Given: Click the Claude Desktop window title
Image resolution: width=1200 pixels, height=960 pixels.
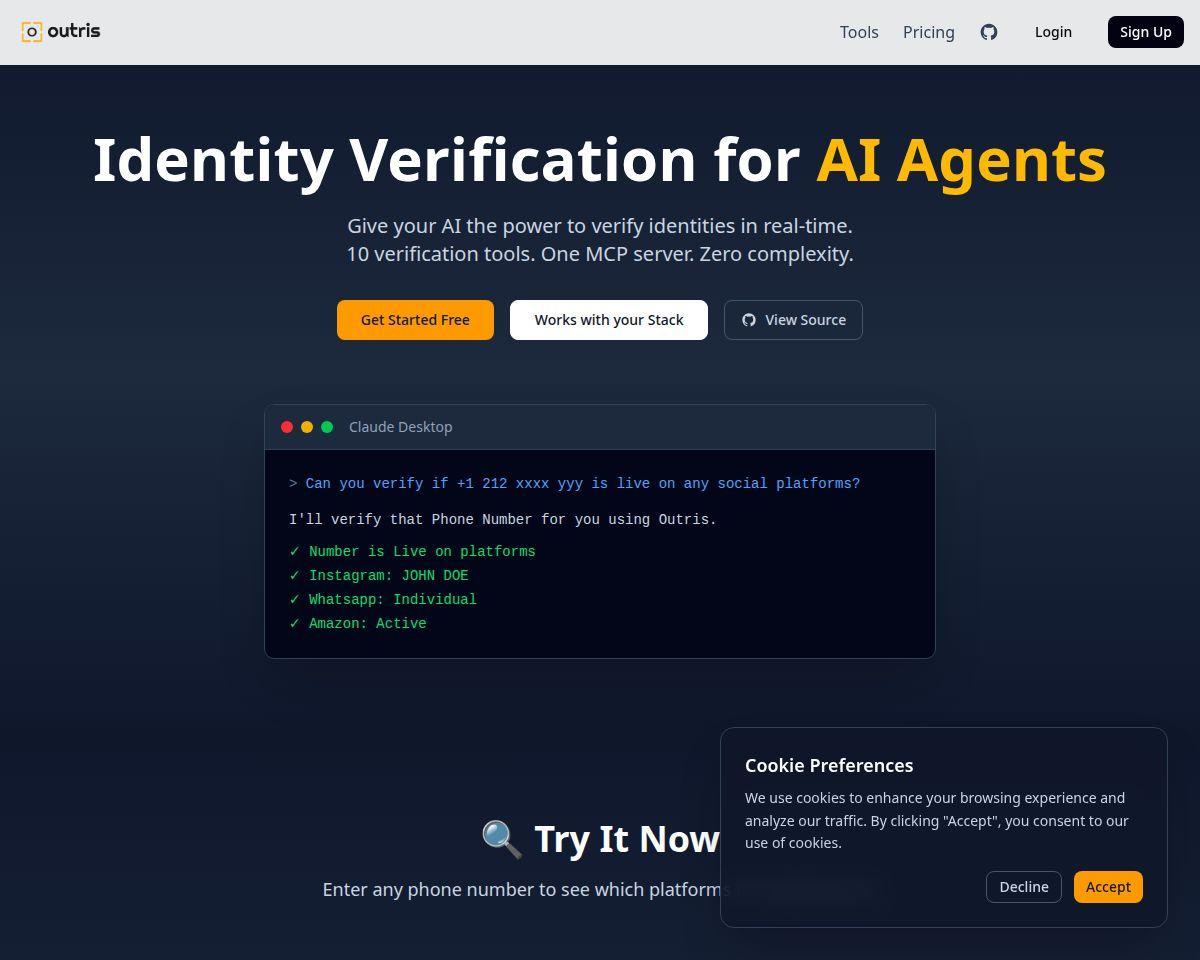Looking at the screenshot, I should point(400,427).
